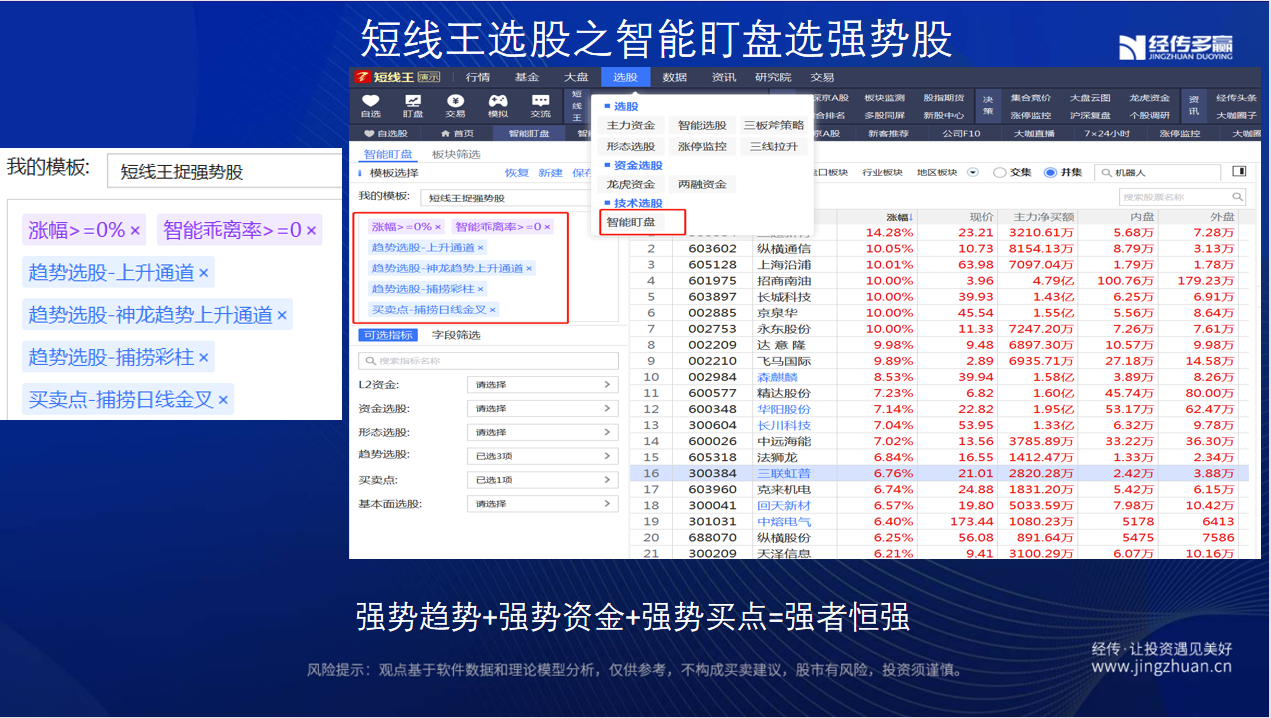Click the home icon on 首页 tab
Screen dimensions: 1271x718
click(446, 133)
